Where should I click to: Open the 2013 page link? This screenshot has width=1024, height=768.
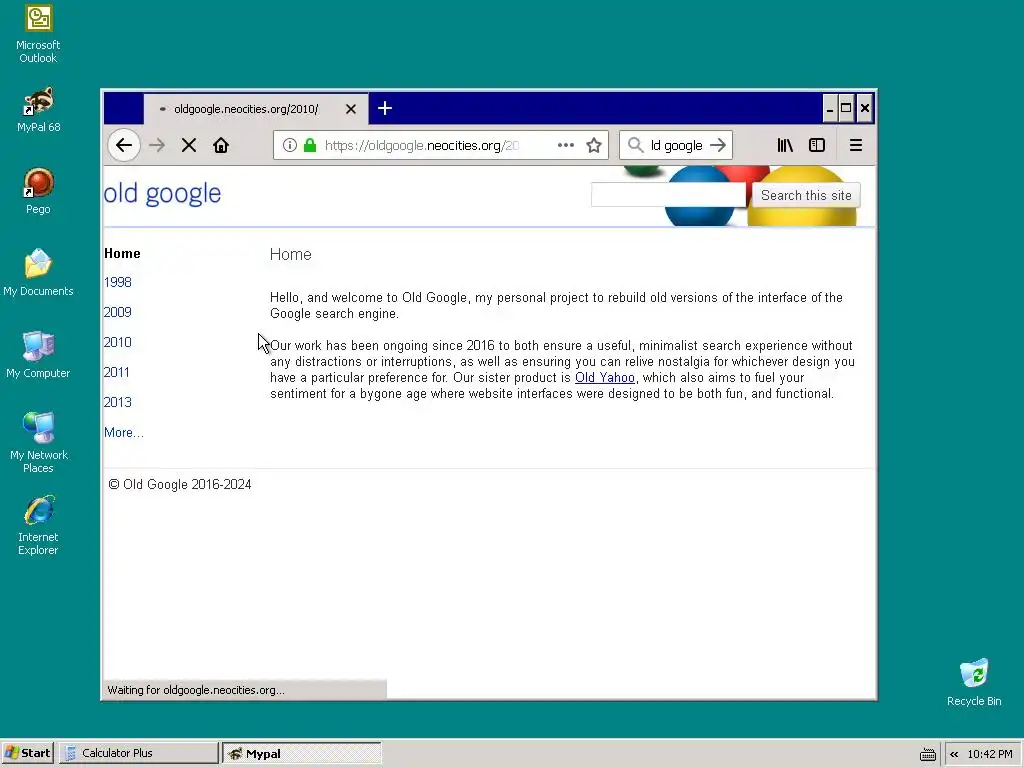click(x=118, y=402)
